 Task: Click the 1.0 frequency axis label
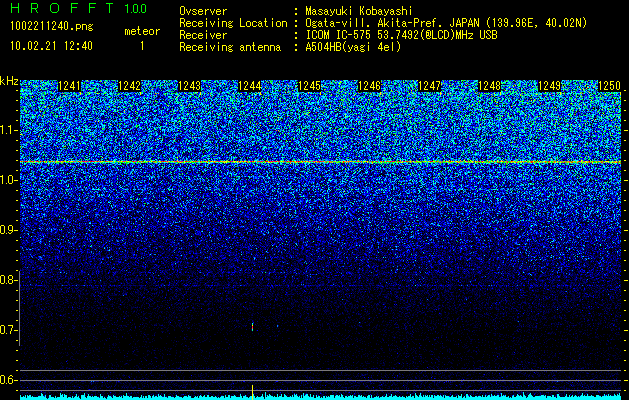(9, 180)
